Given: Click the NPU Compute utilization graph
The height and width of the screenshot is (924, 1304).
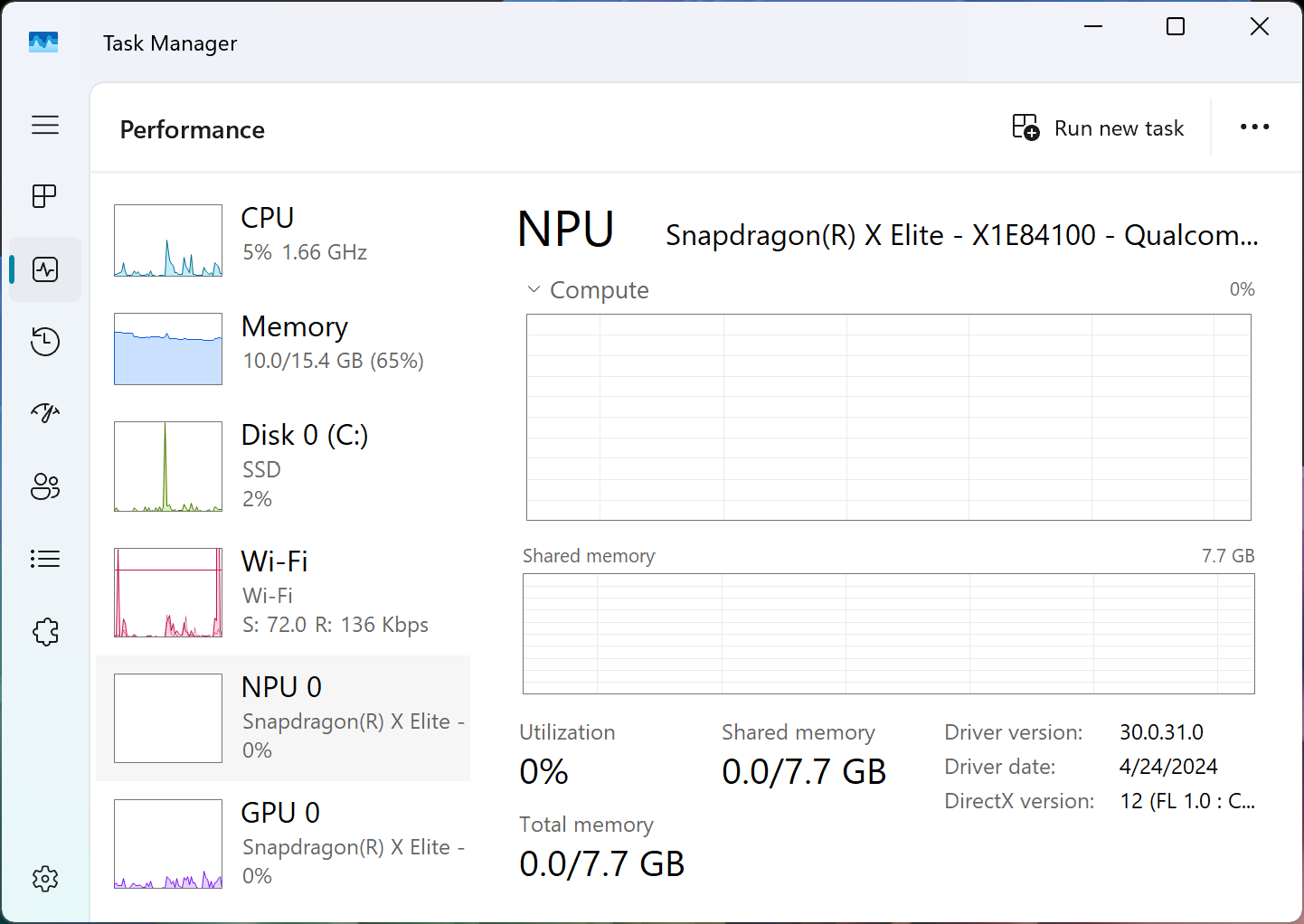Looking at the screenshot, I should (x=888, y=417).
